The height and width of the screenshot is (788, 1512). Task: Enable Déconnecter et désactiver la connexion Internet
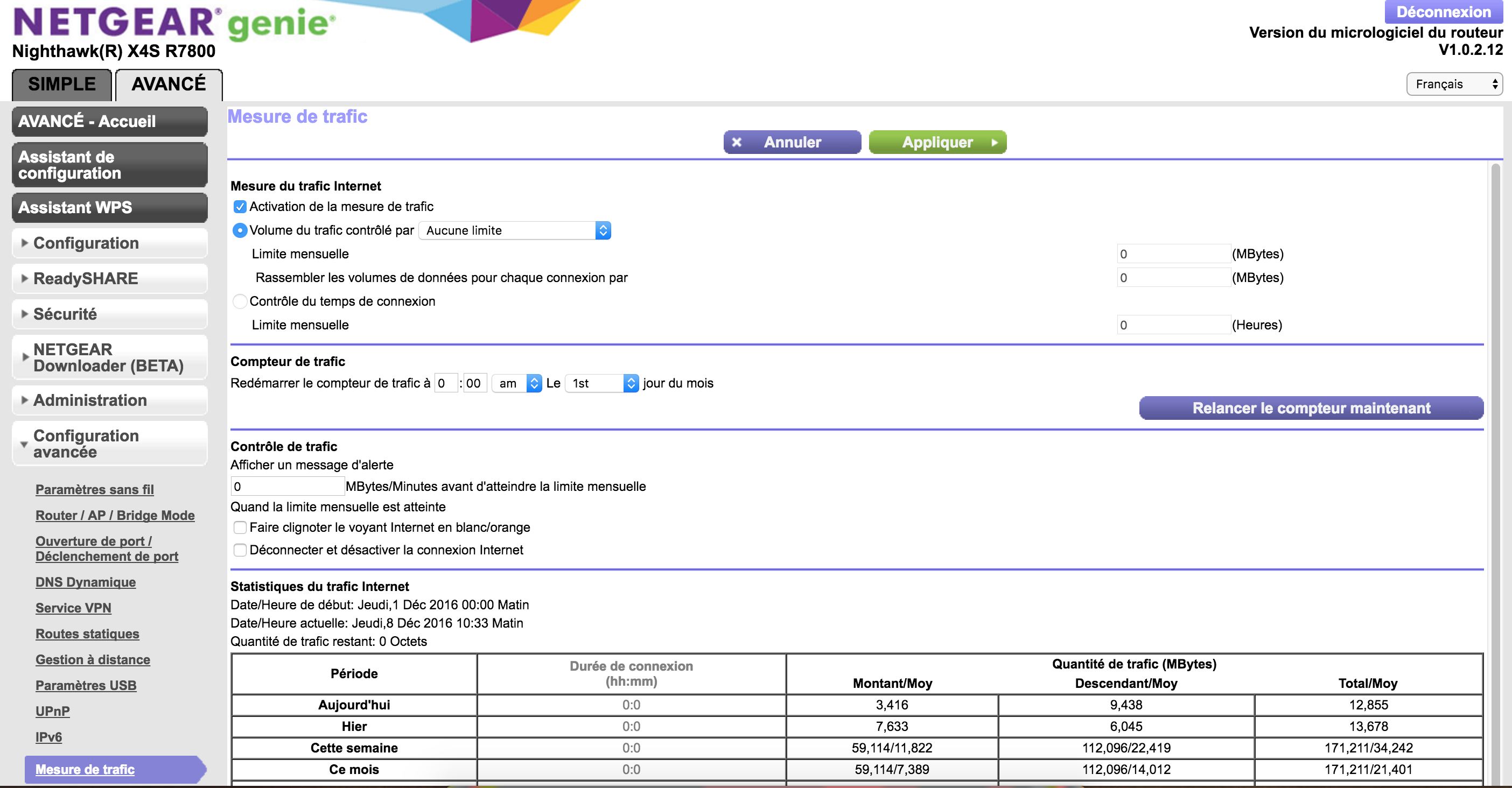[x=240, y=551]
